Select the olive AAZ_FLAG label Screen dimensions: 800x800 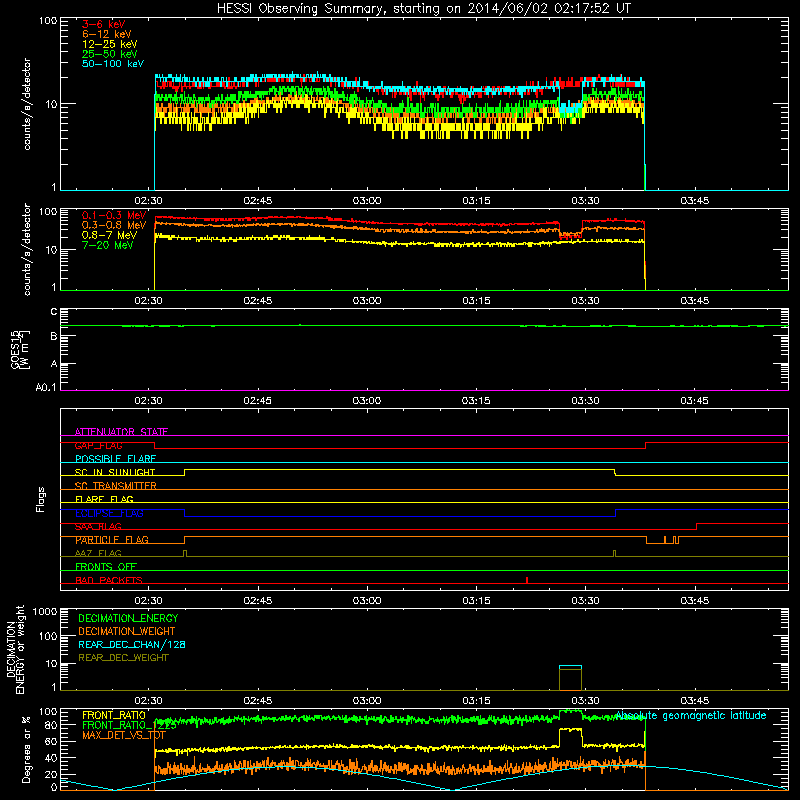point(98,554)
